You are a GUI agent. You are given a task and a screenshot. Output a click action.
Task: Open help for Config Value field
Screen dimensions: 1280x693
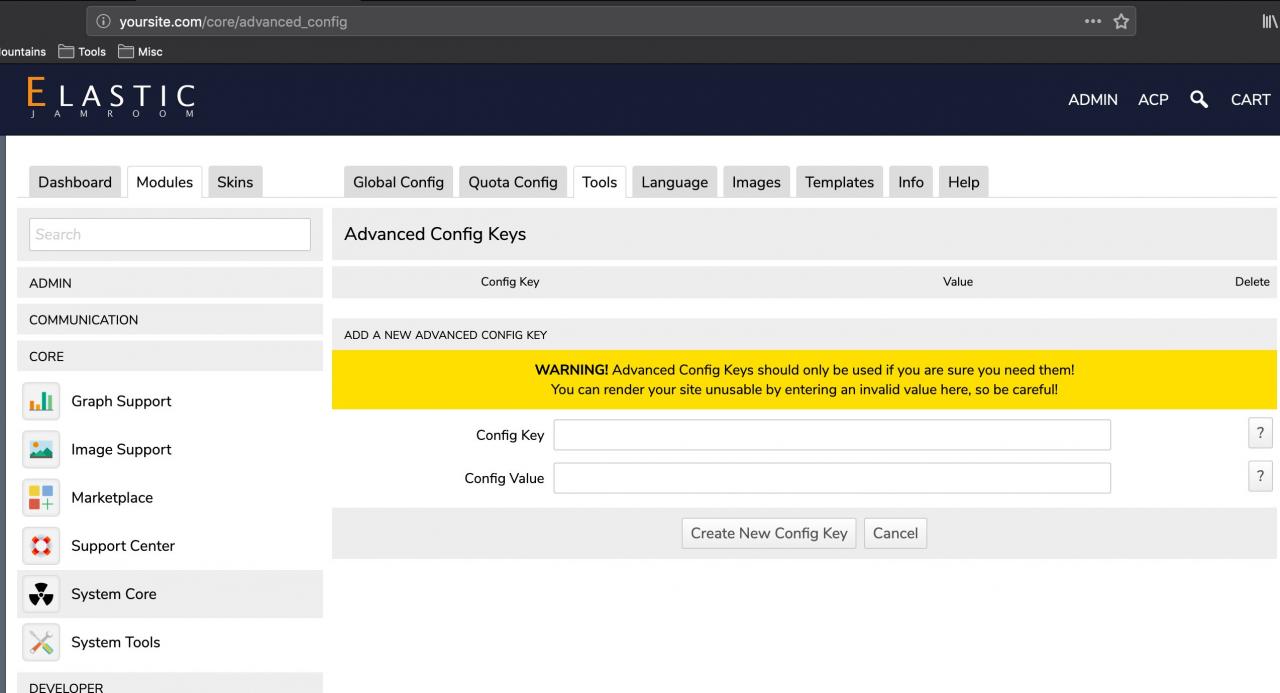1260,477
